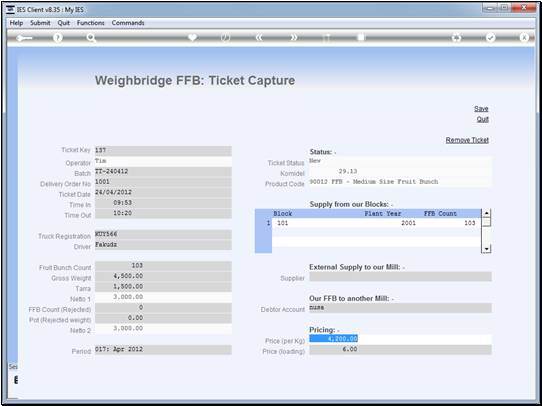Open the Commands menu
The width and height of the screenshot is (542, 406).
[x=128, y=23]
